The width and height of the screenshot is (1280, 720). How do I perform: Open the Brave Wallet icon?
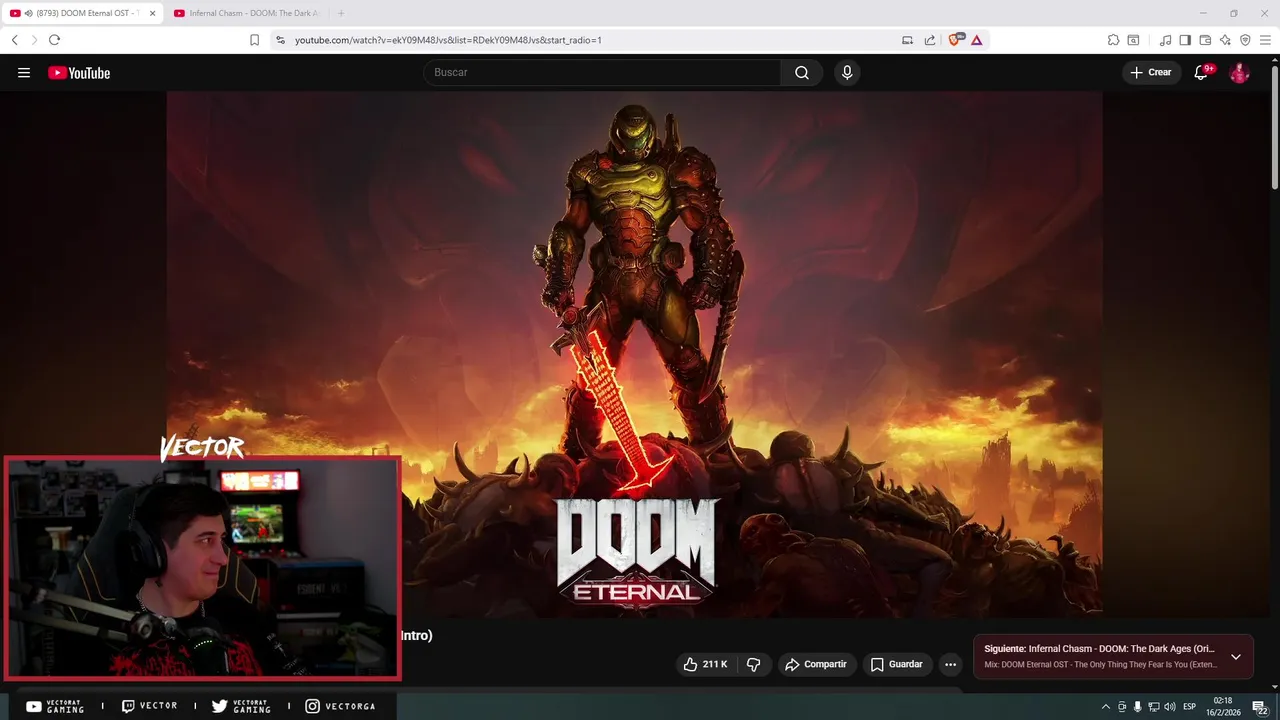[1205, 40]
